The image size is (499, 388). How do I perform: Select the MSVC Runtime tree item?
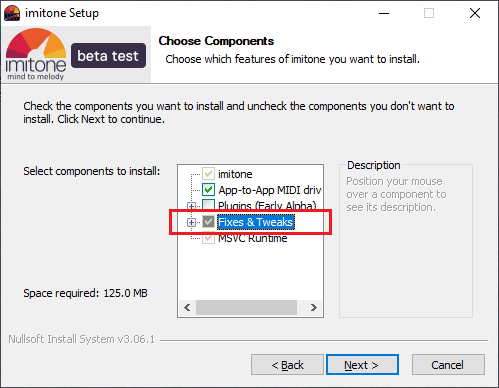[x=253, y=238]
